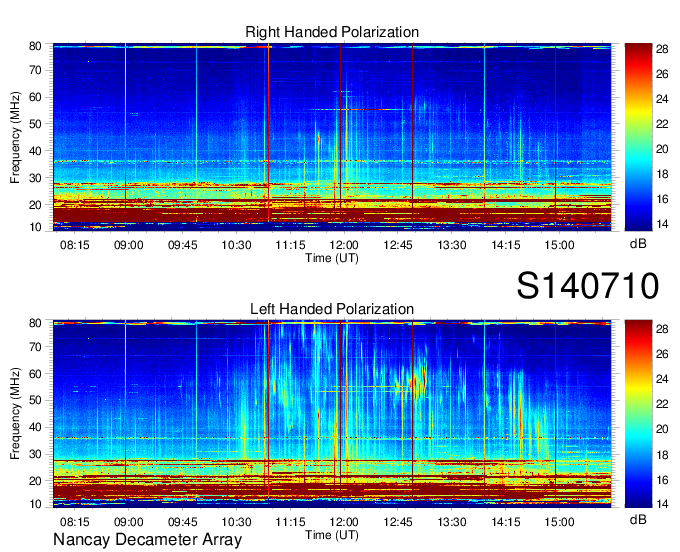Screen dimensions: 680x552
Task: Click the dB unit label beside the Left Handed colorbar
Action: 638,520
